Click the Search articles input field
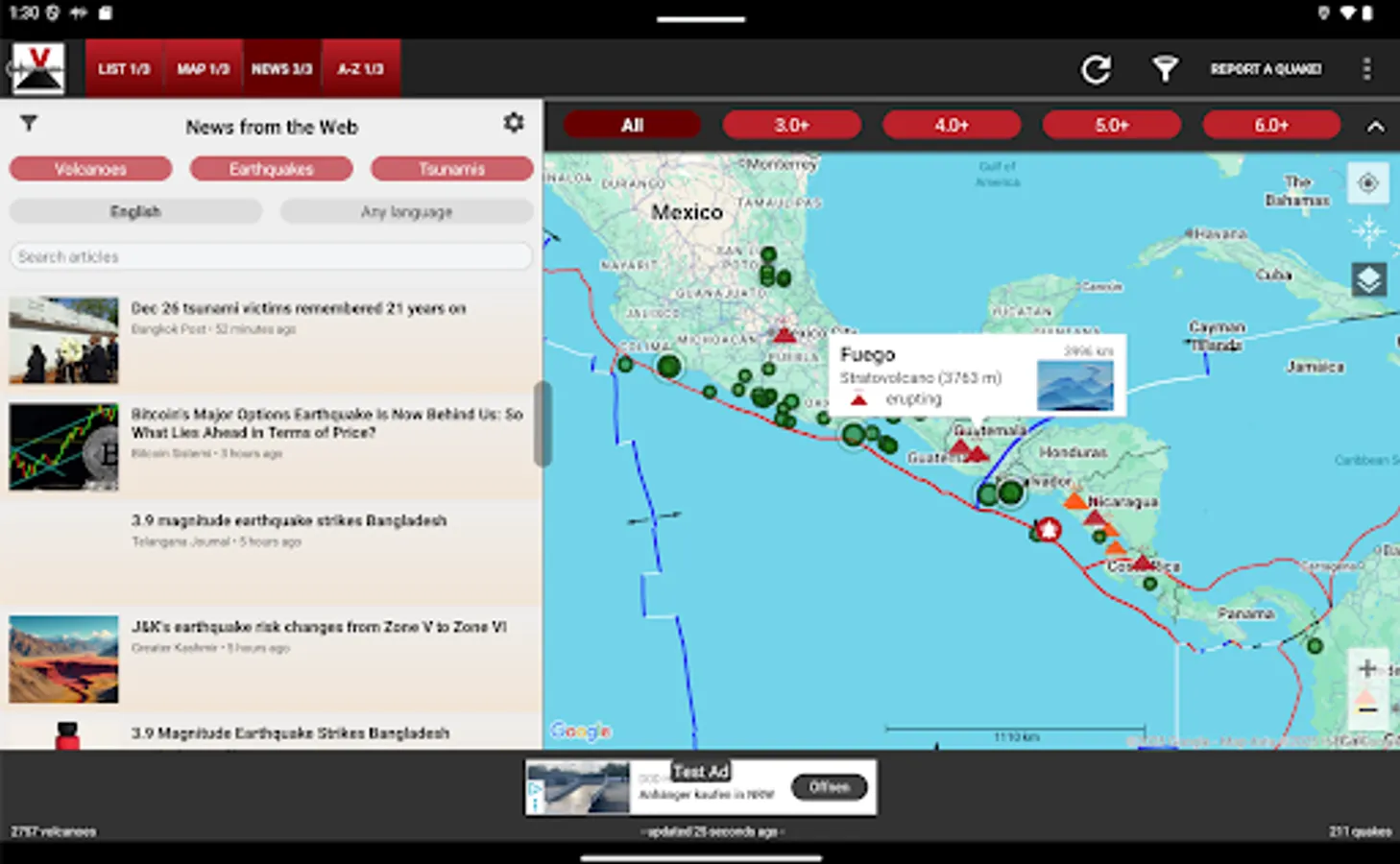The height and width of the screenshot is (864, 1400). [x=272, y=255]
